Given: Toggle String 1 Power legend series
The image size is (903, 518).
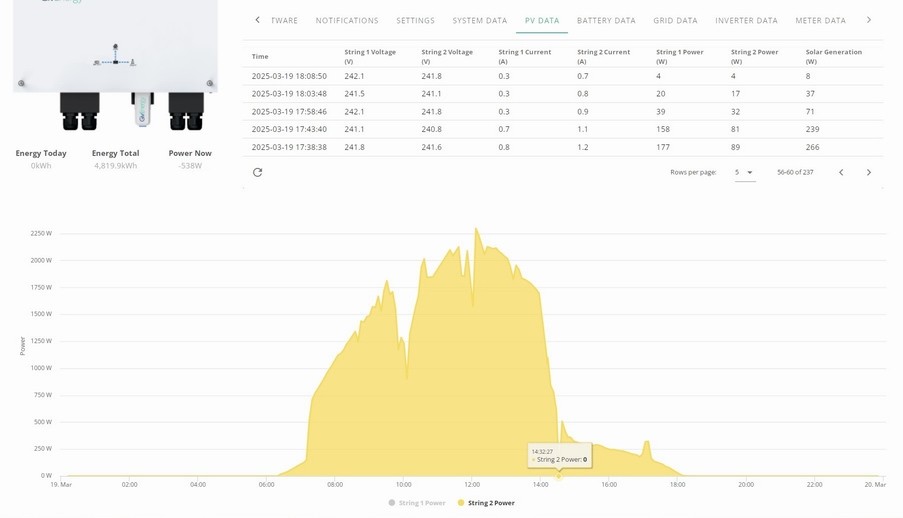Looking at the screenshot, I should (x=417, y=503).
